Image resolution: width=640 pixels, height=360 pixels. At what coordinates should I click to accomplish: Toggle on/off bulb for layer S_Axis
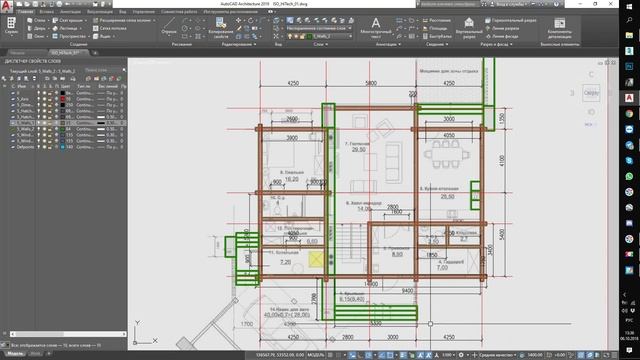pyautogui.click(x=39, y=99)
